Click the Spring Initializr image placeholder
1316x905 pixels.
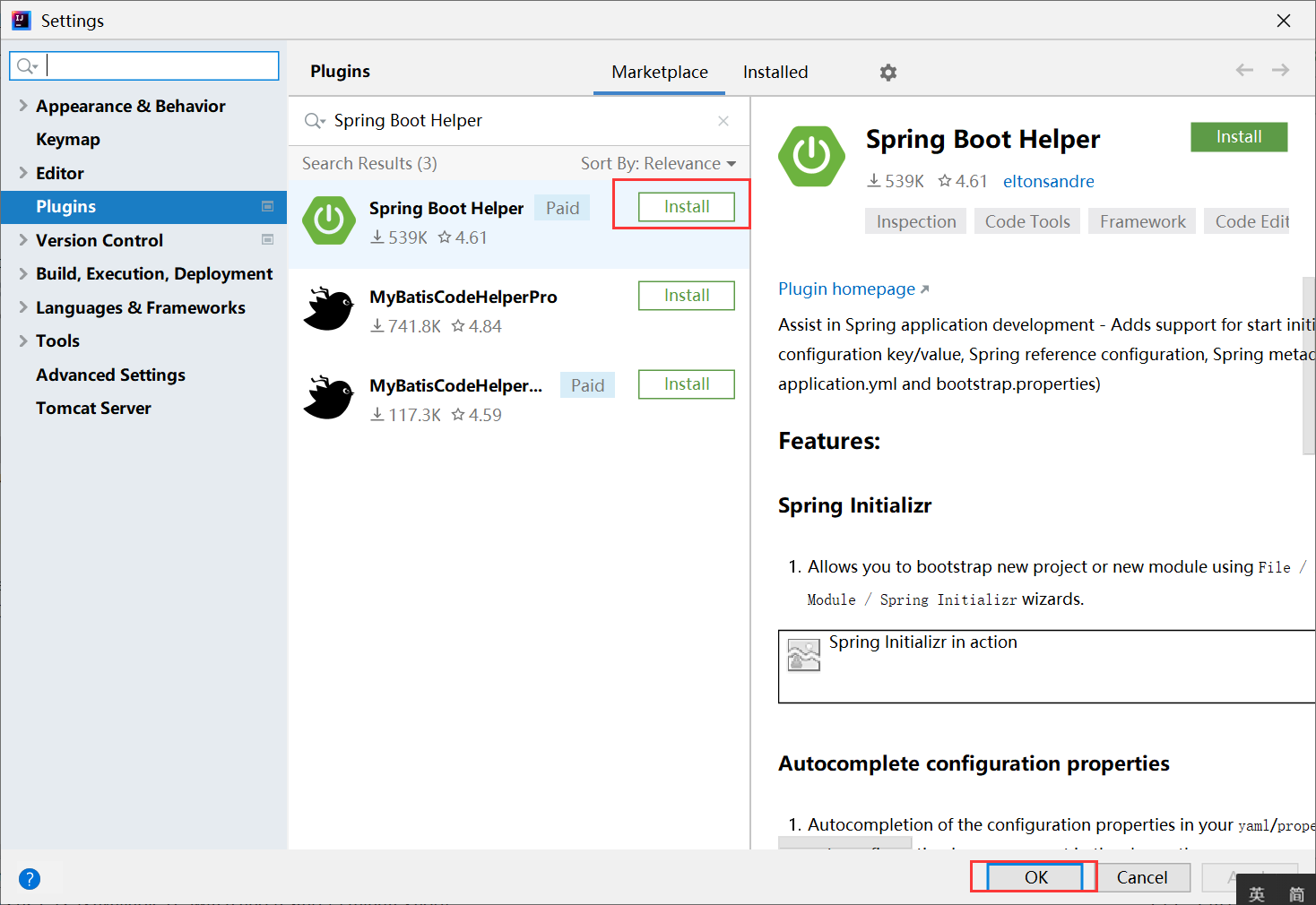[x=804, y=655]
